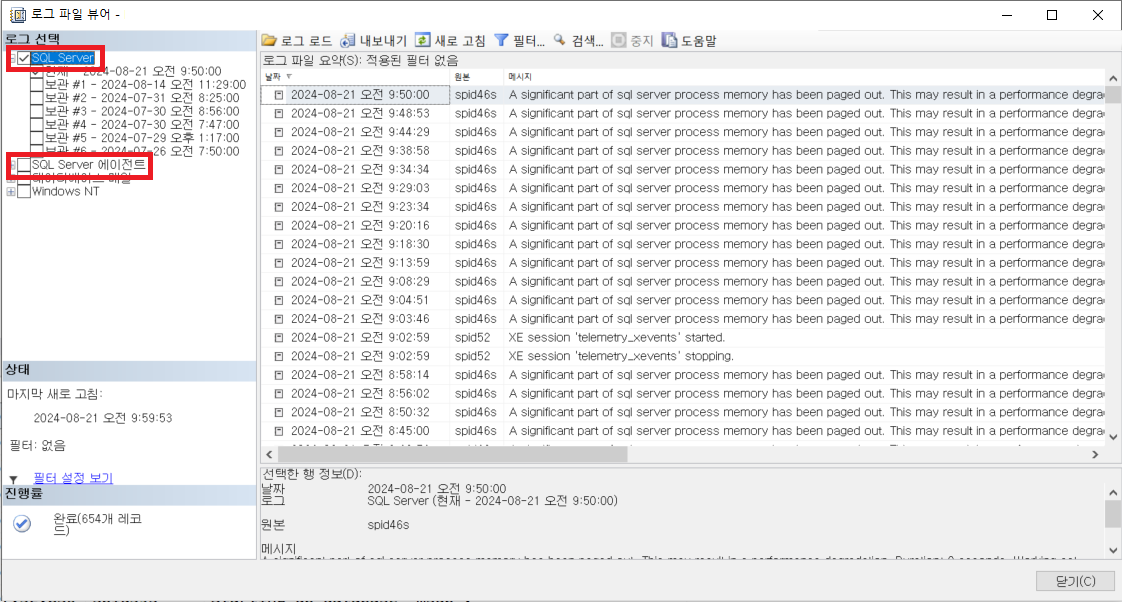This screenshot has height=602, width=1122.
Task: Click the row icon for 9:44:29 entry
Action: pos(279,132)
